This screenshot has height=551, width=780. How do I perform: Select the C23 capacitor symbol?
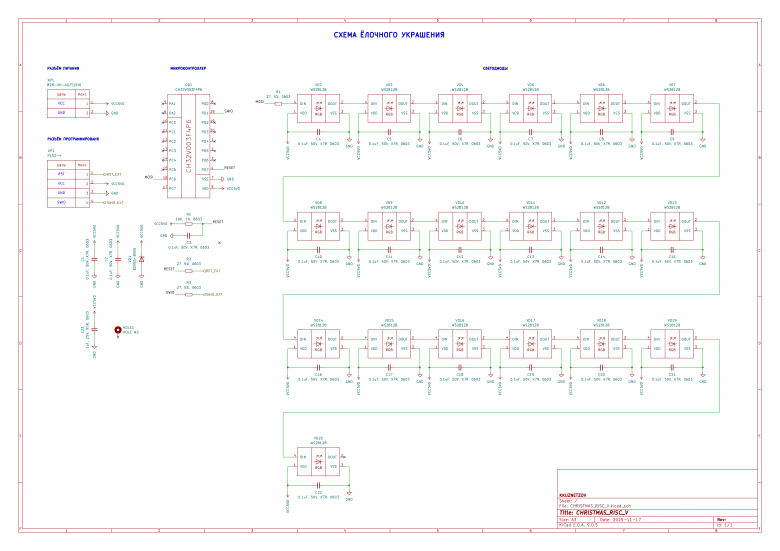94,330
